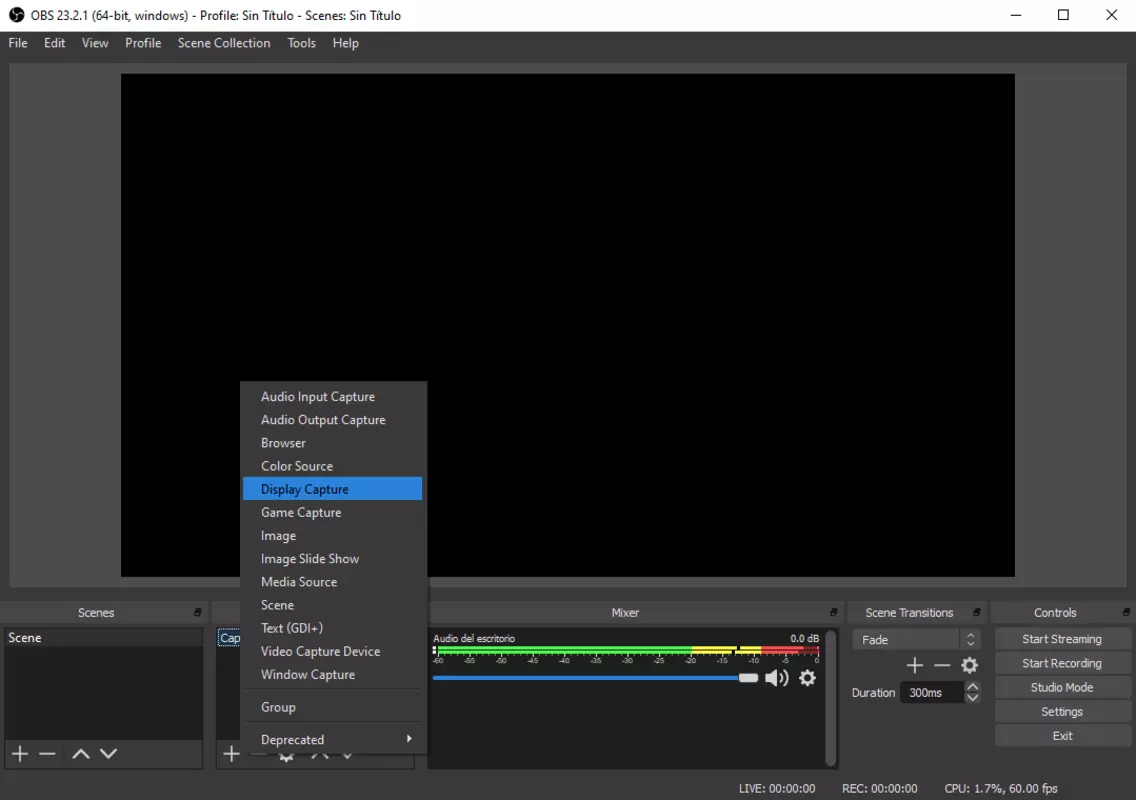The height and width of the screenshot is (800, 1136).
Task: Expand the Deprecated submenu
Action: tap(333, 739)
